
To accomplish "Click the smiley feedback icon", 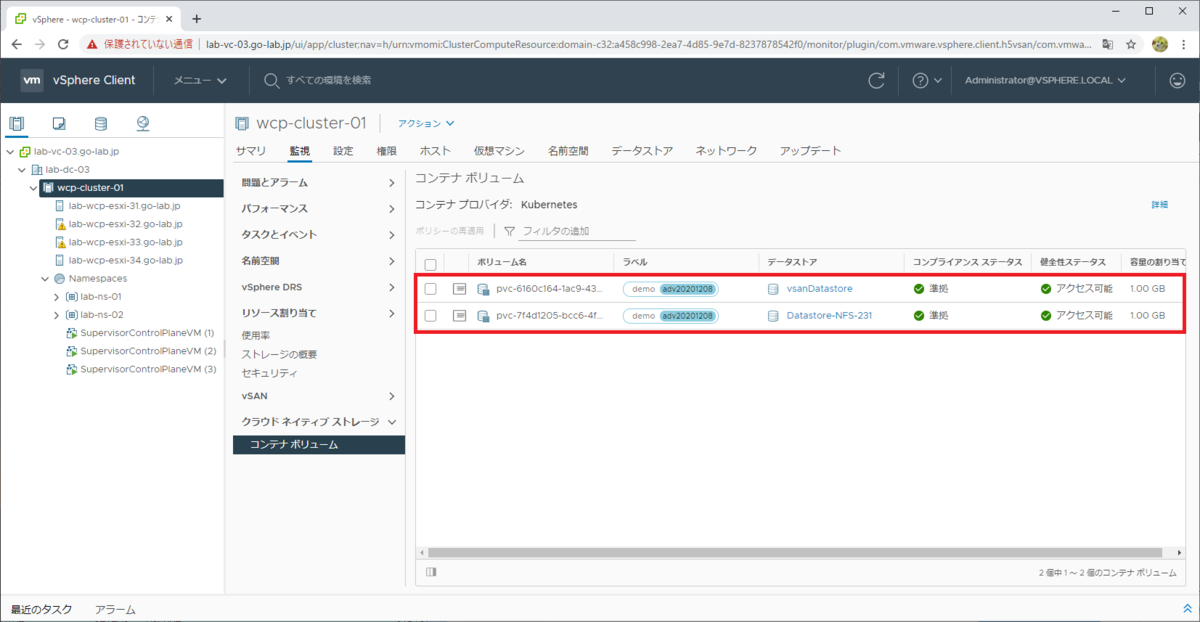I will point(1177,80).
